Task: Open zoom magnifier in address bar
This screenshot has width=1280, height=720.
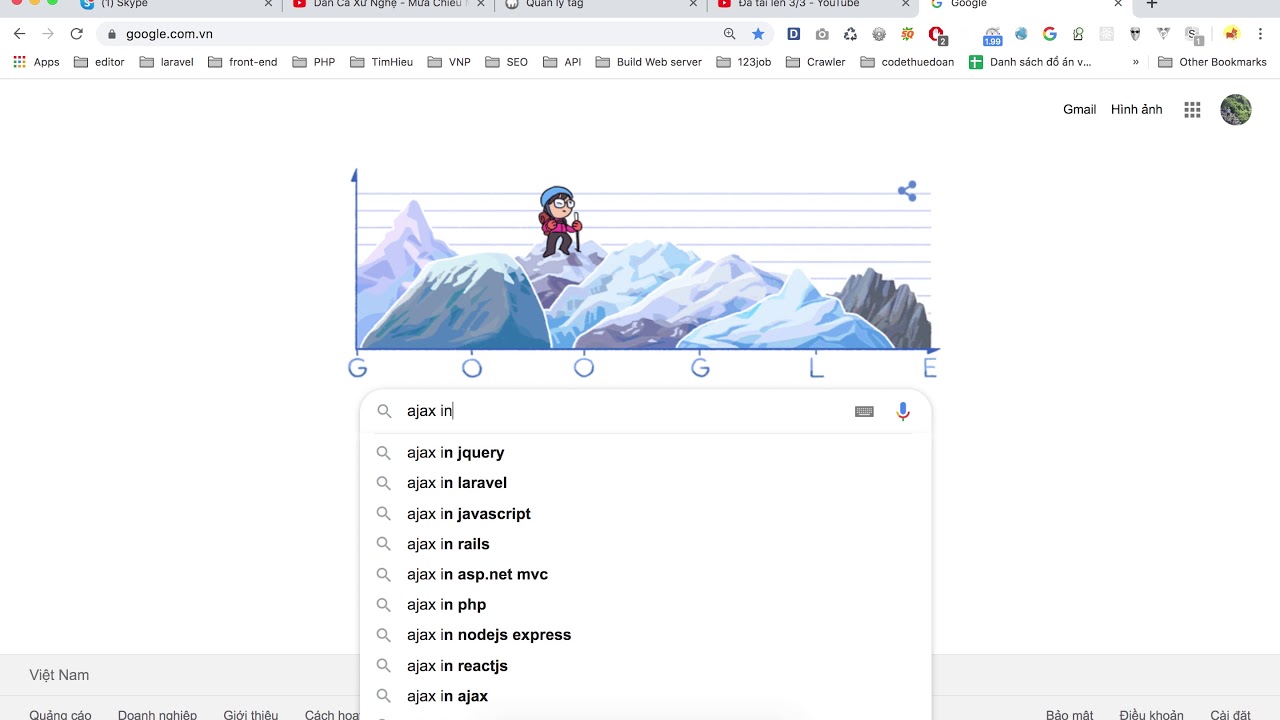Action: pyautogui.click(x=730, y=34)
